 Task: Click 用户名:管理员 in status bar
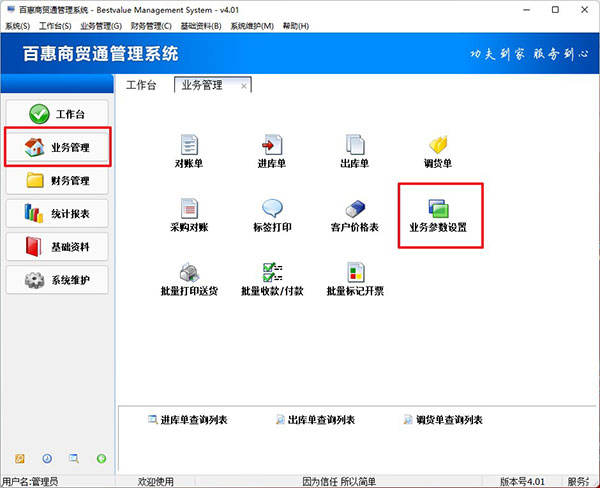tap(30, 481)
